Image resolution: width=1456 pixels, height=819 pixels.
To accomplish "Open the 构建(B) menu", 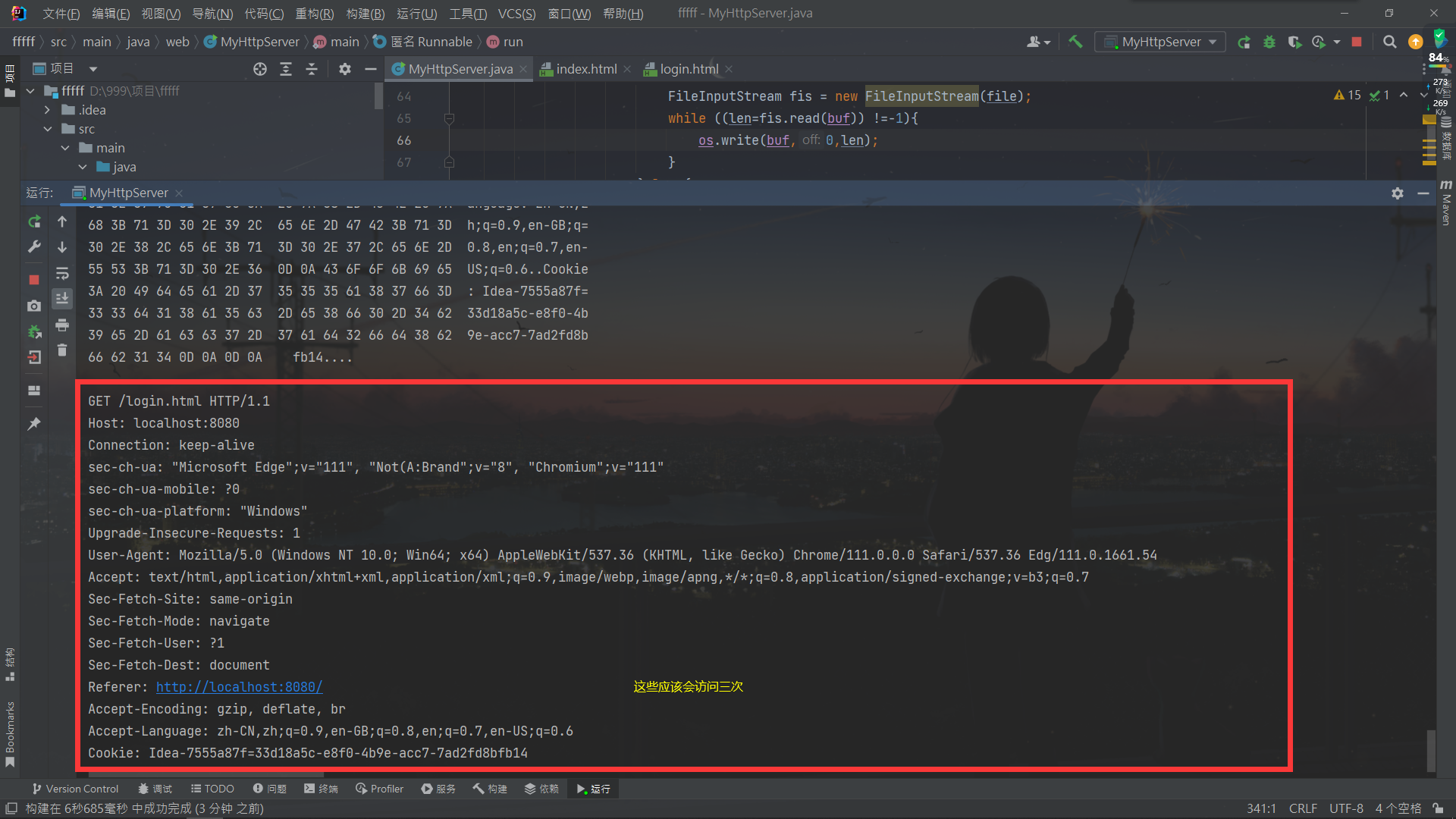I will (x=365, y=14).
